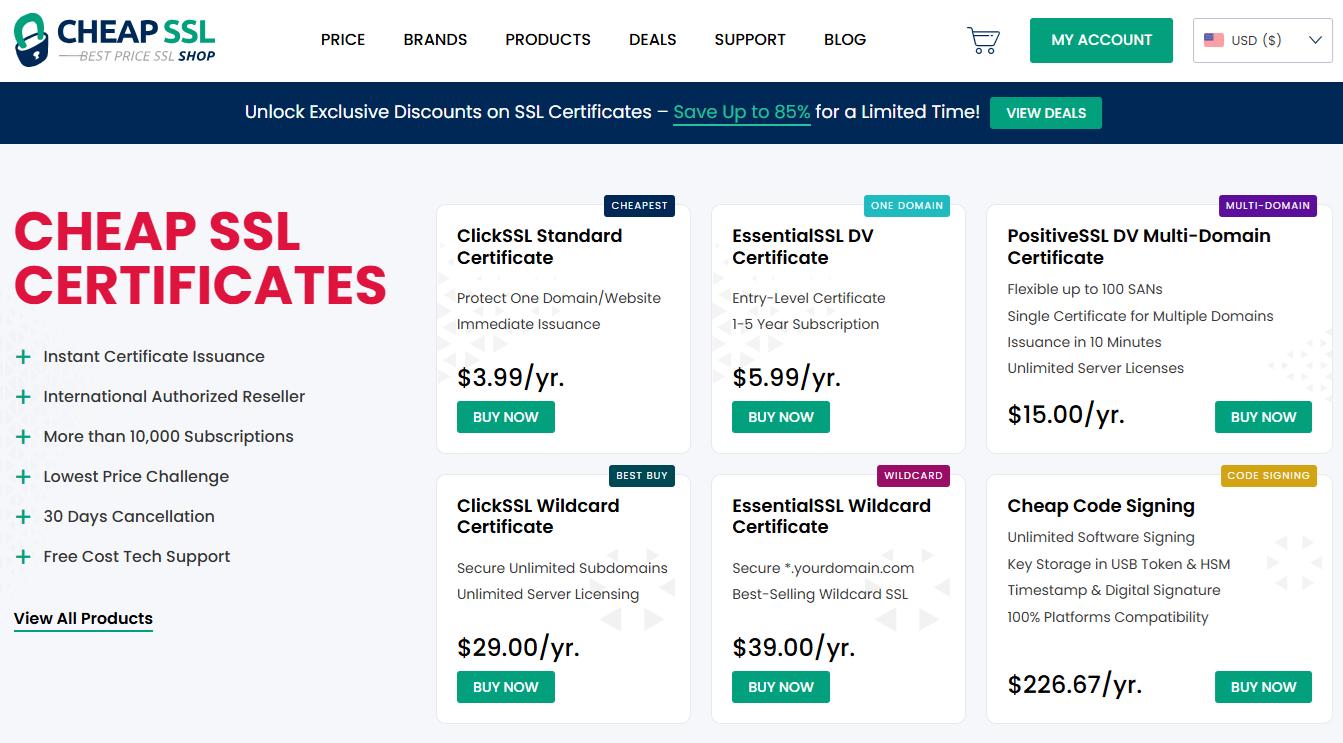1343x743 pixels.
Task: Open the PRICE menu
Action: click(343, 40)
